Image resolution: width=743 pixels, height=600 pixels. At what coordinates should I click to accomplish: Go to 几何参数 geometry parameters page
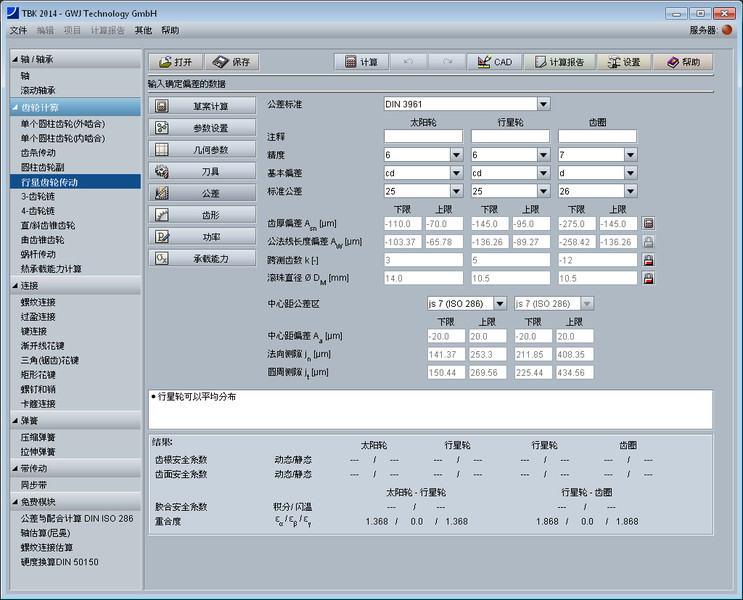pos(203,149)
